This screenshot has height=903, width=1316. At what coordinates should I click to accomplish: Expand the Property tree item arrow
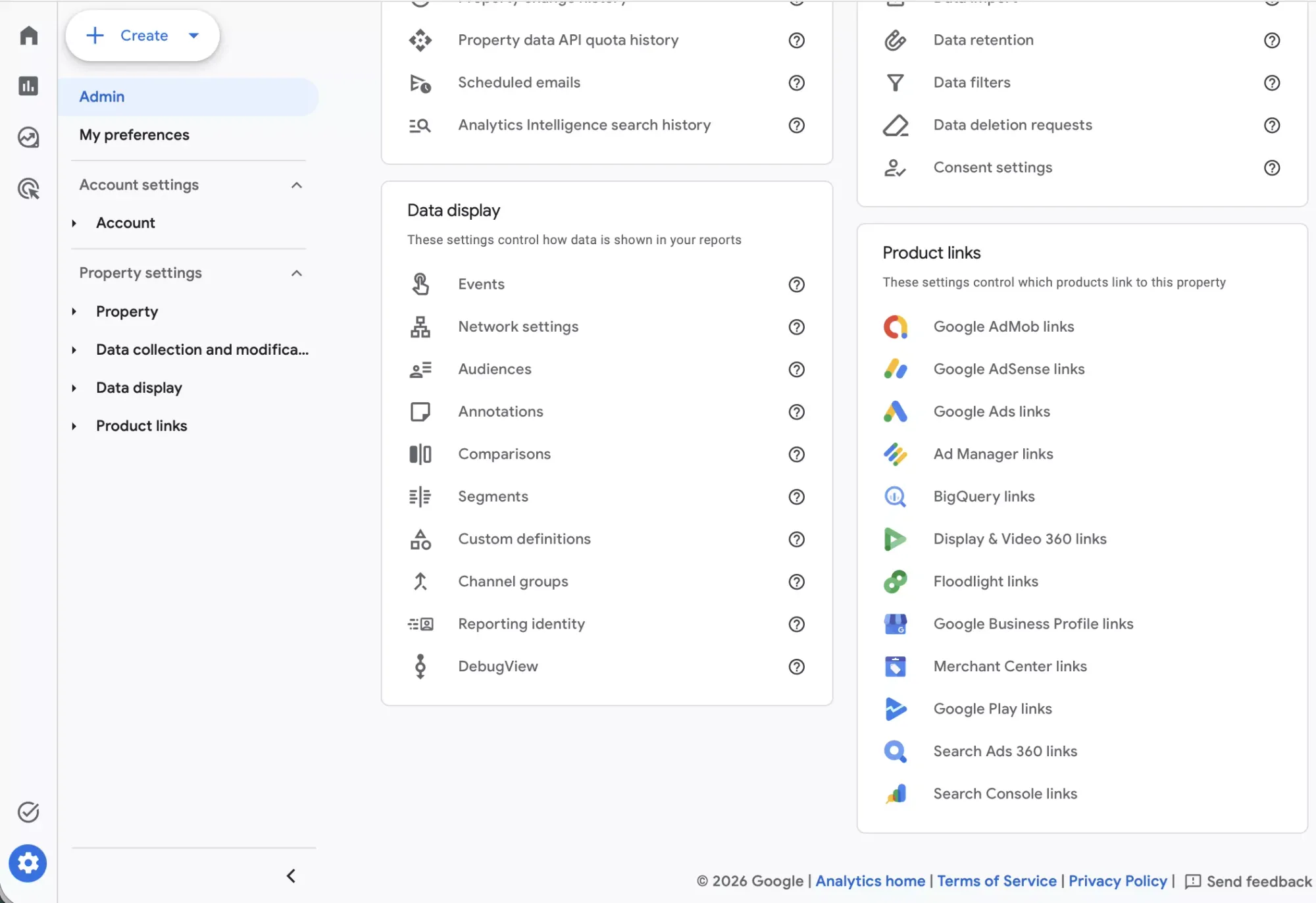[x=74, y=311]
